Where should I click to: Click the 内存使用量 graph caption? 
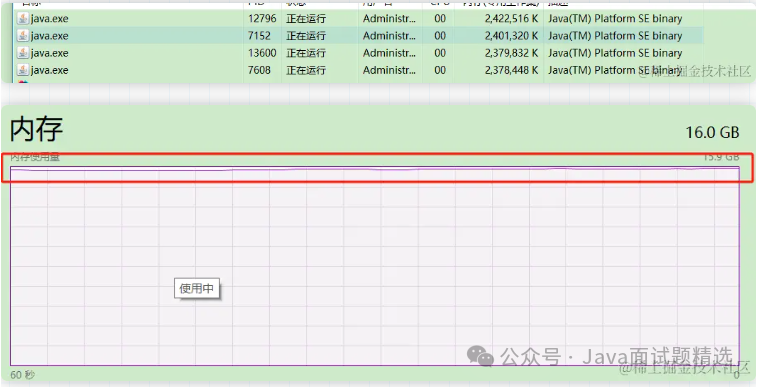[35, 157]
